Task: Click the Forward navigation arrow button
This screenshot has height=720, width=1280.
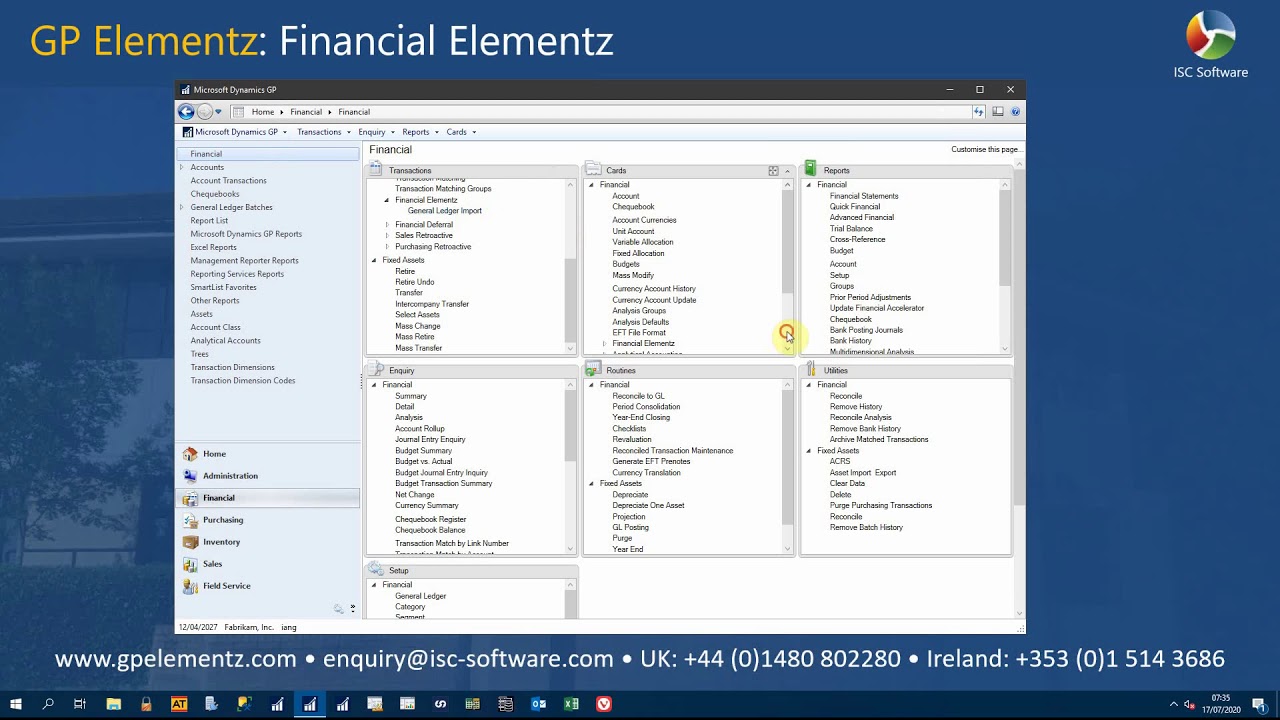Action: [204, 112]
